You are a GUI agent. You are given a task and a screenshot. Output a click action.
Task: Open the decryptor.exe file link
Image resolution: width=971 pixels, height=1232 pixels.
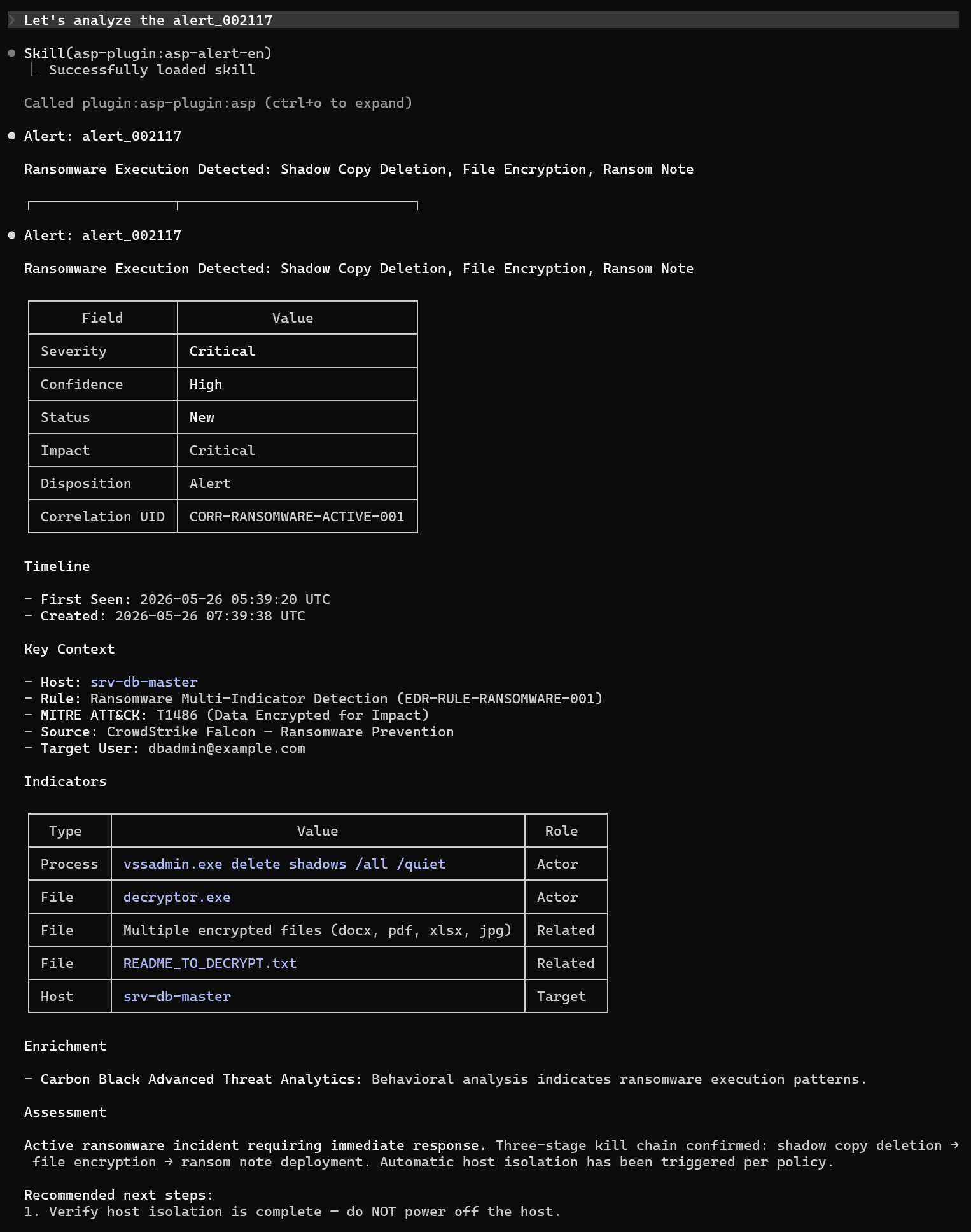pos(177,897)
